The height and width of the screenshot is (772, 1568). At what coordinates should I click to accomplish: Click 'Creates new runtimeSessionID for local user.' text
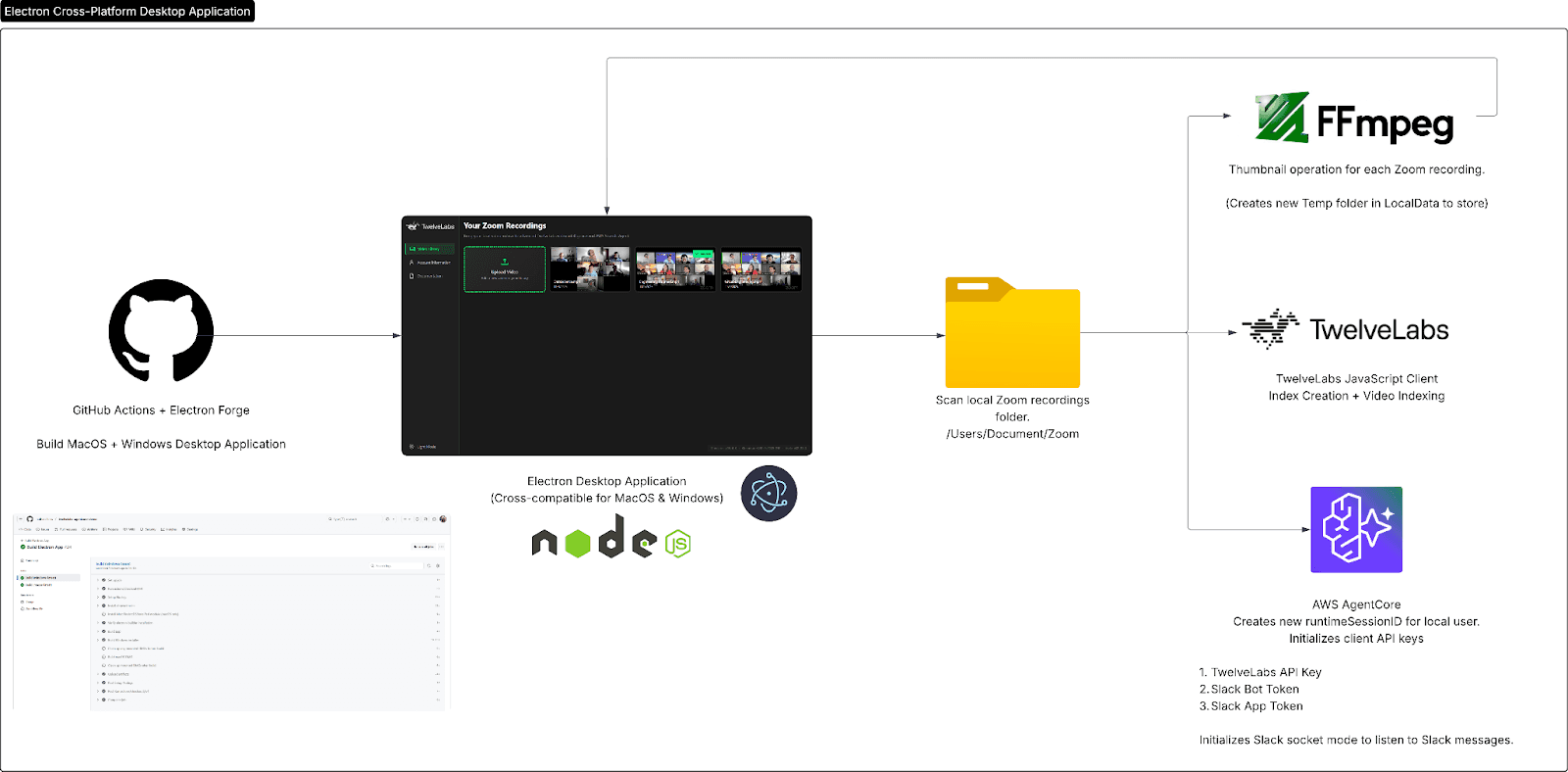point(1356,621)
